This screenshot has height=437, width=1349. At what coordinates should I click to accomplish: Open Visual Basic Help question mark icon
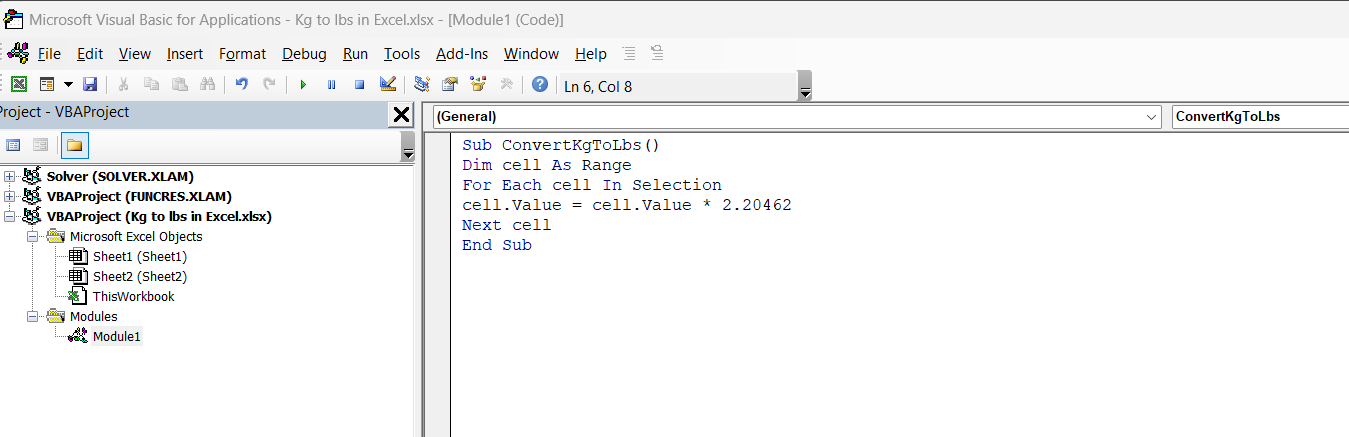(x=540, y=85)
